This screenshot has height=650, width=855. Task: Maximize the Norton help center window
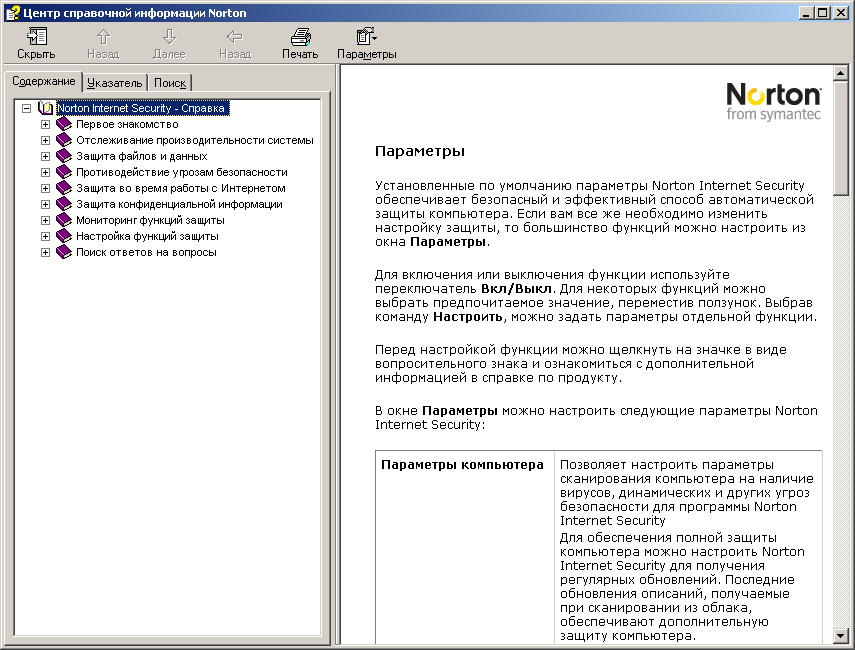pos(822,13)
